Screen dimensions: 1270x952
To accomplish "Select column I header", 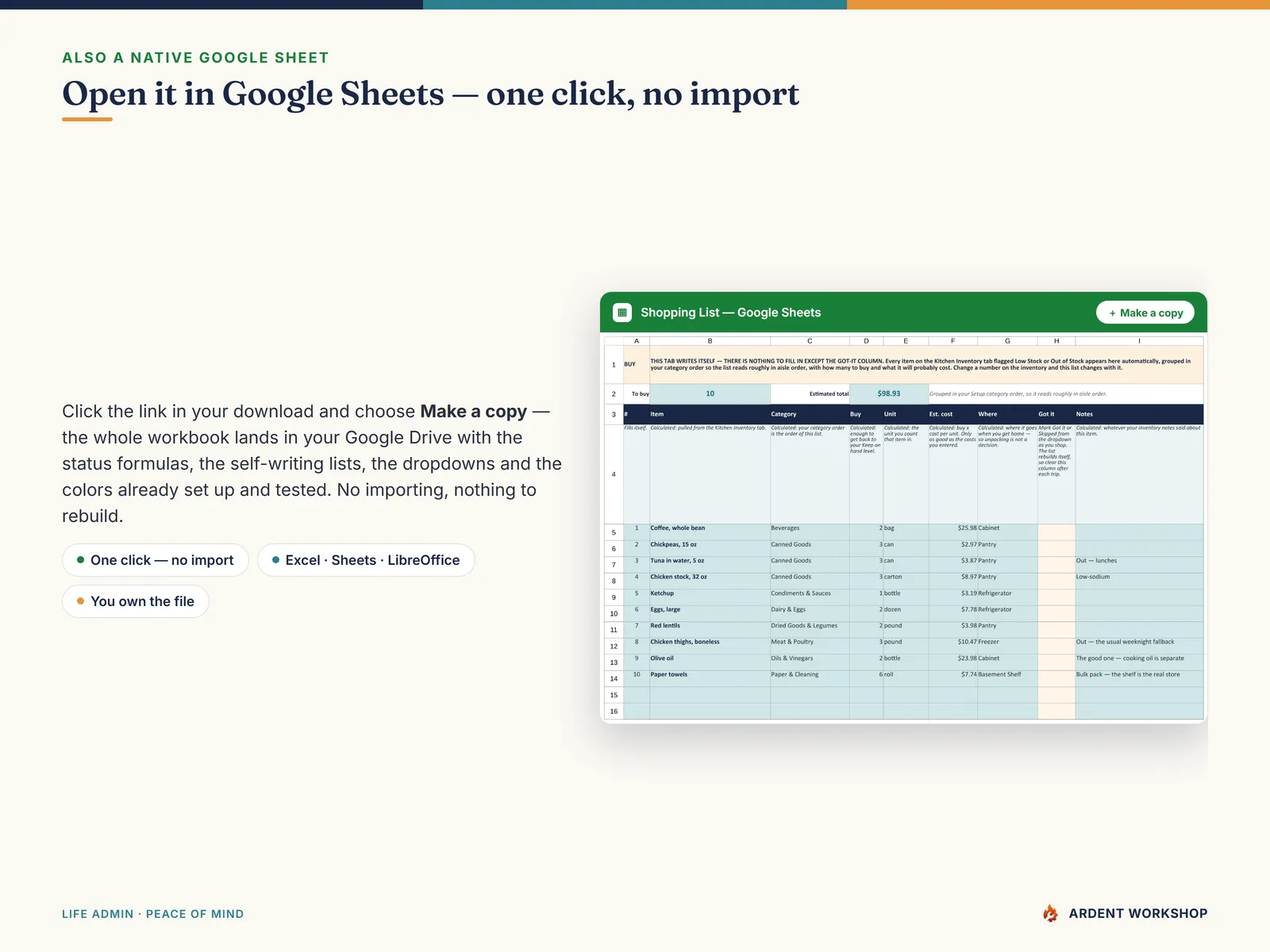I will tap(1139, 341).
